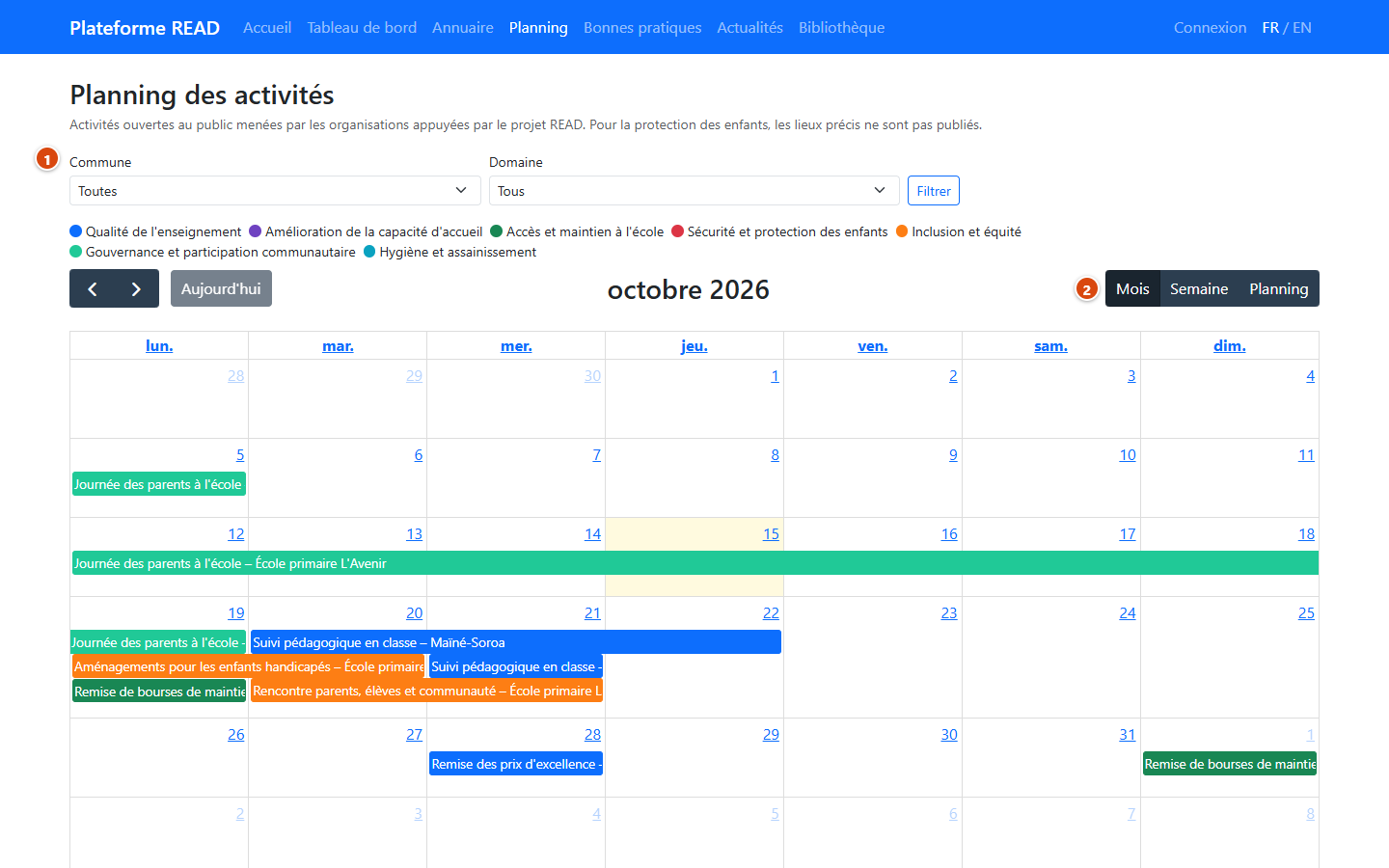Open Tableau de bord page
1389x868 pixels.
pos(362,27)
